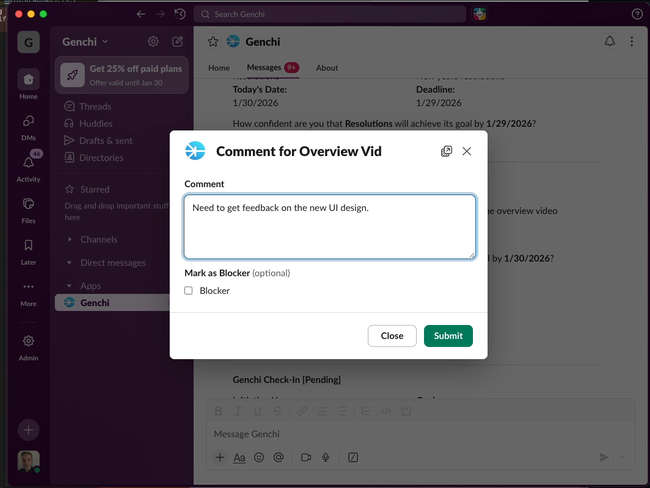
Task: Insert inline code in composer
Action: [x=386, y=411]
